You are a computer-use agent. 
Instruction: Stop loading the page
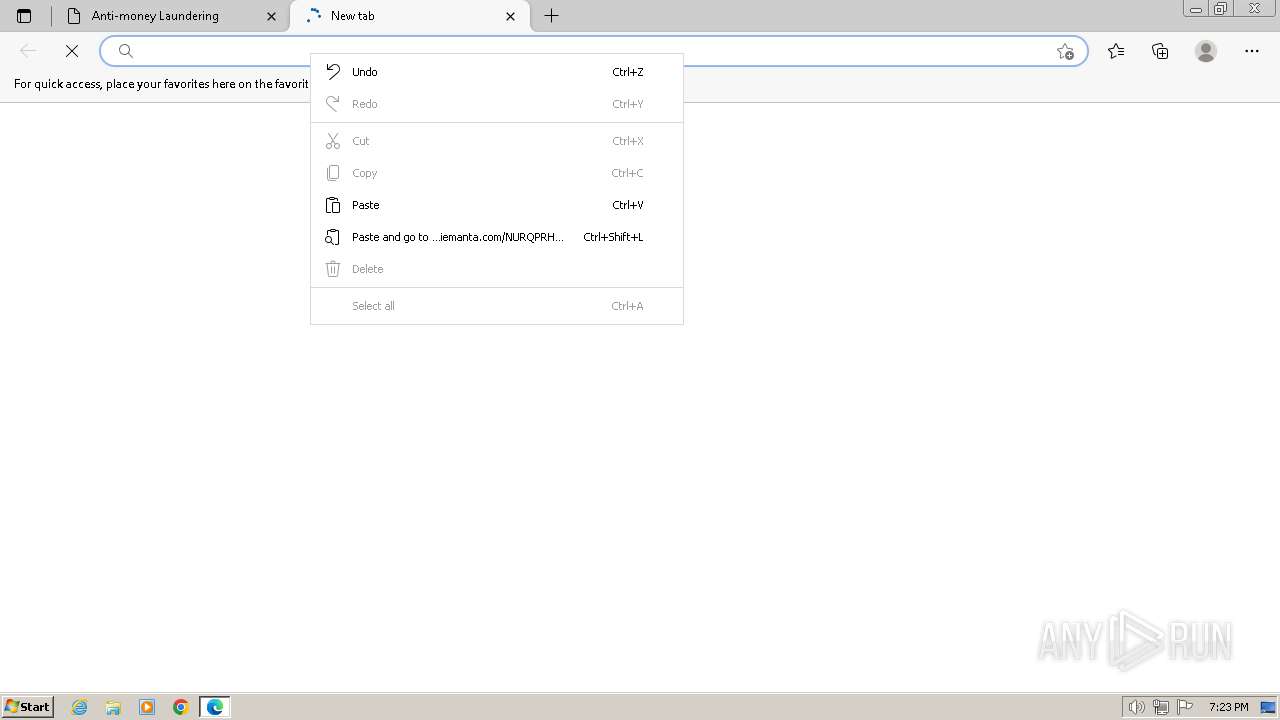72,51
